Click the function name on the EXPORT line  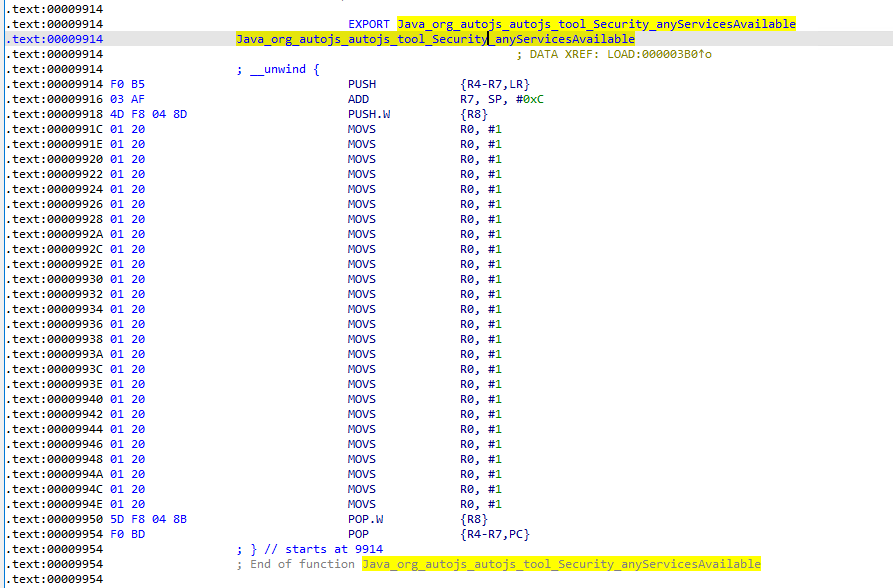click(596, 24)
